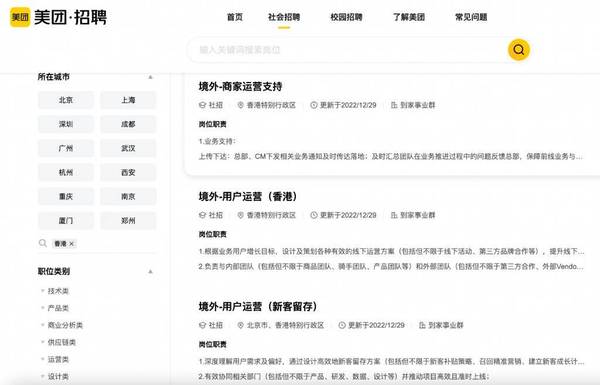Filter by city 成都

coord(128,124)
